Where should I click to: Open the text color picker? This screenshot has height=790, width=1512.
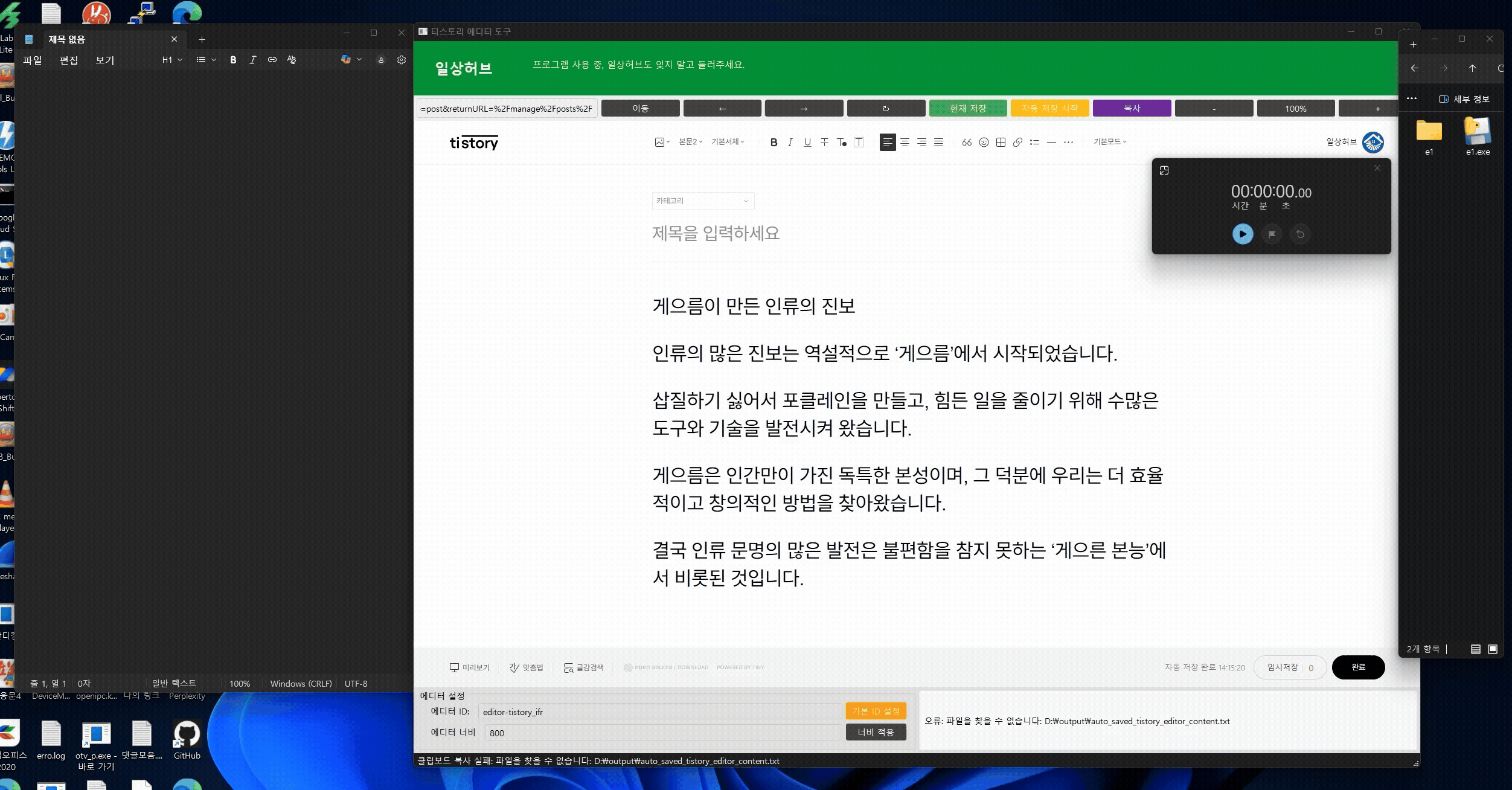click(842, 143)
